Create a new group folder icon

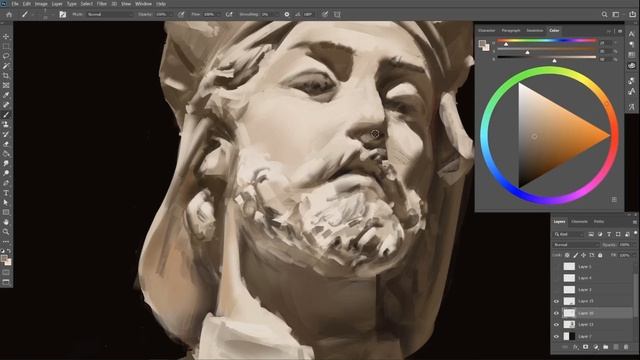tap(606, 347)
